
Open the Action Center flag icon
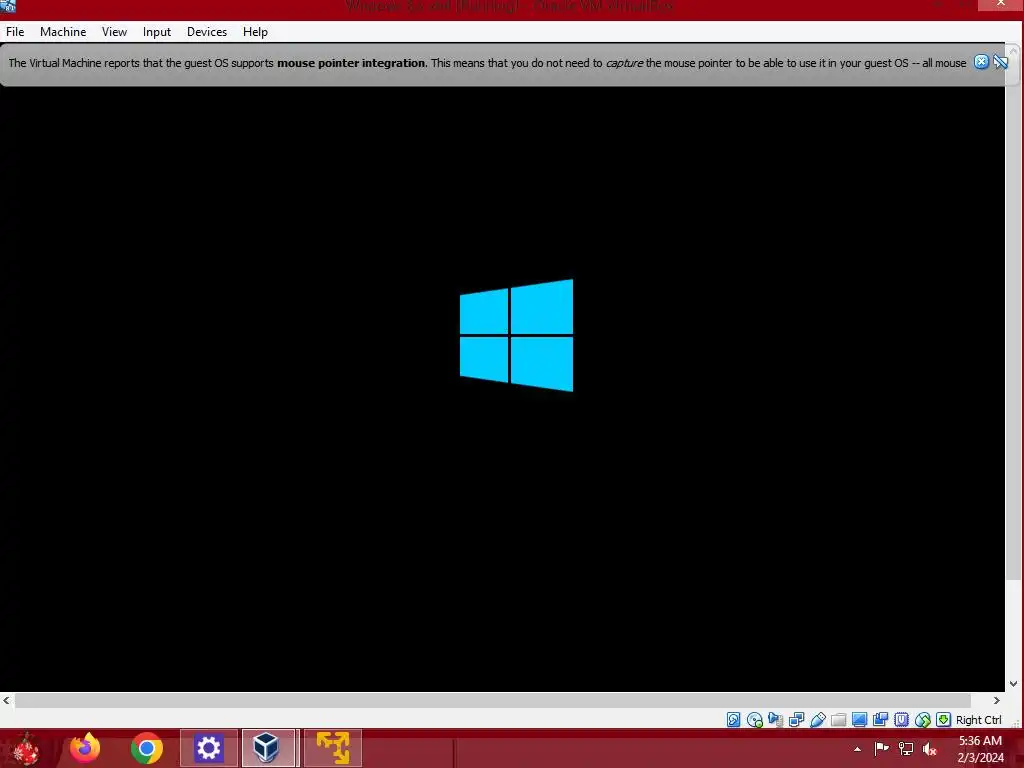[x=882, y=748]
